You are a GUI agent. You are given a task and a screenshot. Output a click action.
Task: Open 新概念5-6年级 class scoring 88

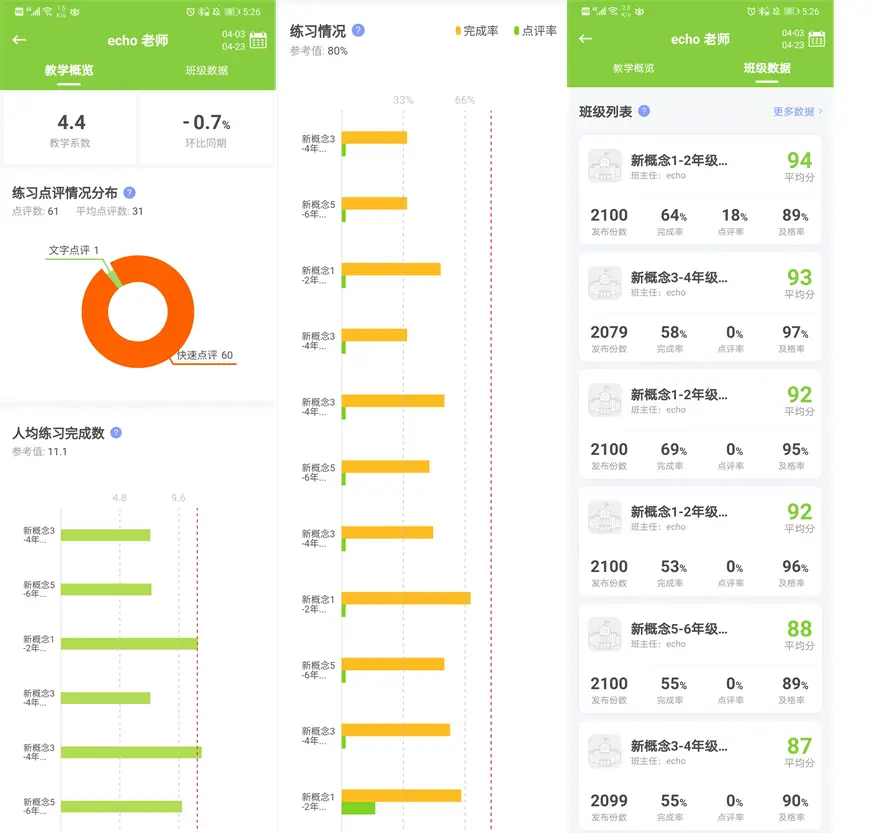point(700,658)
